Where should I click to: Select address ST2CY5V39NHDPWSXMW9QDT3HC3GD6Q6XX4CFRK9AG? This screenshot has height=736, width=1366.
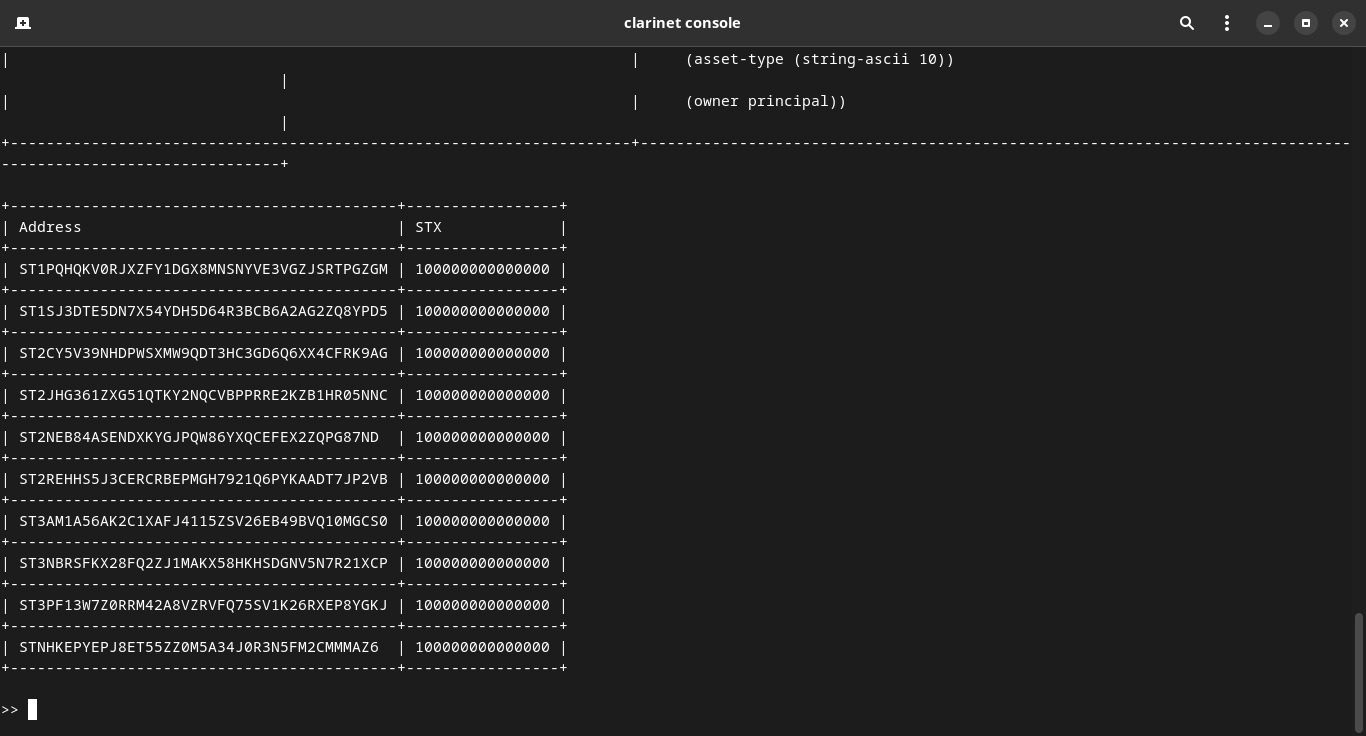point(203,353)
